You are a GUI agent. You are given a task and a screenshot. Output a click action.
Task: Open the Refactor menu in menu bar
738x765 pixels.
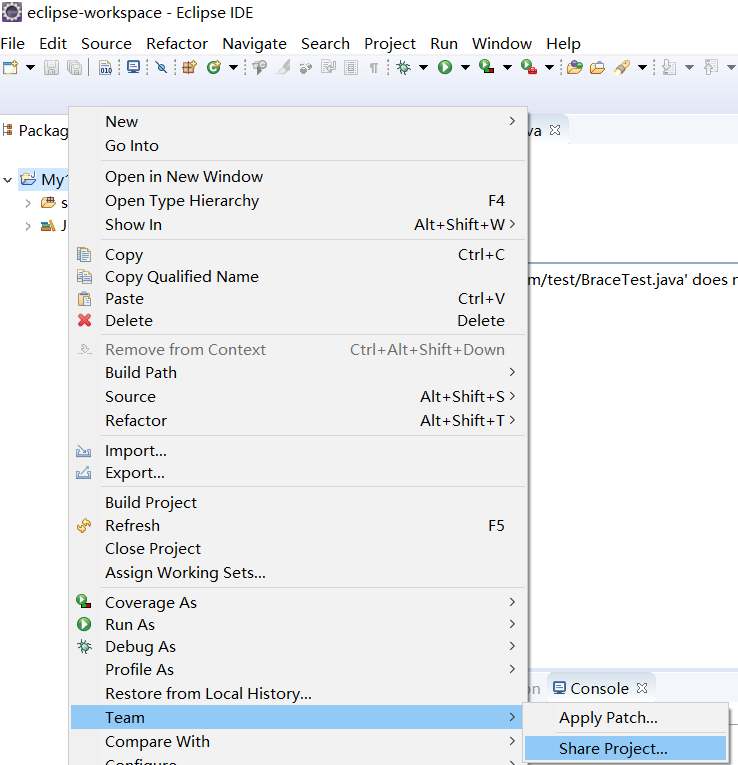click(177, 43)
